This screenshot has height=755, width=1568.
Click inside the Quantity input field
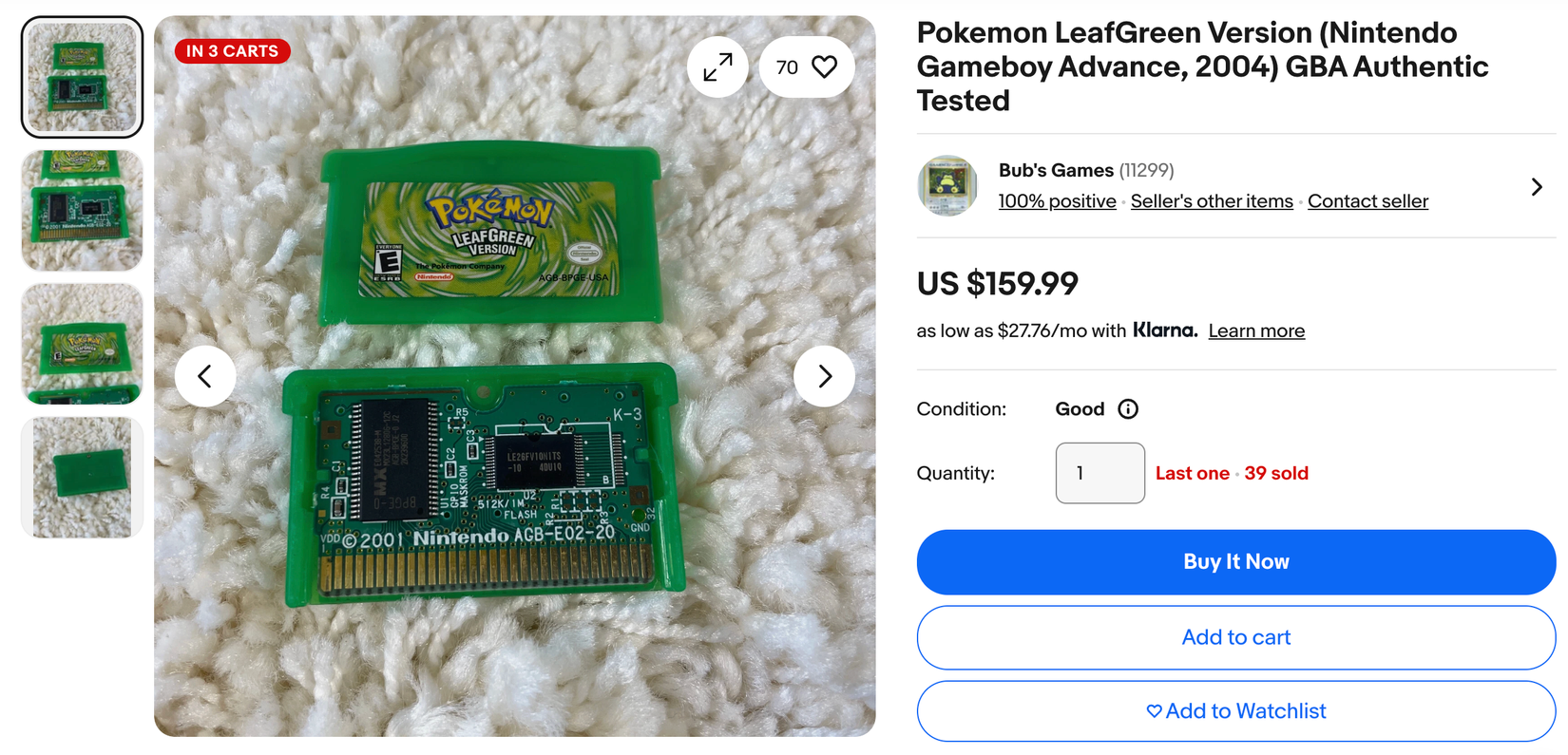(x=1100, y=473)
